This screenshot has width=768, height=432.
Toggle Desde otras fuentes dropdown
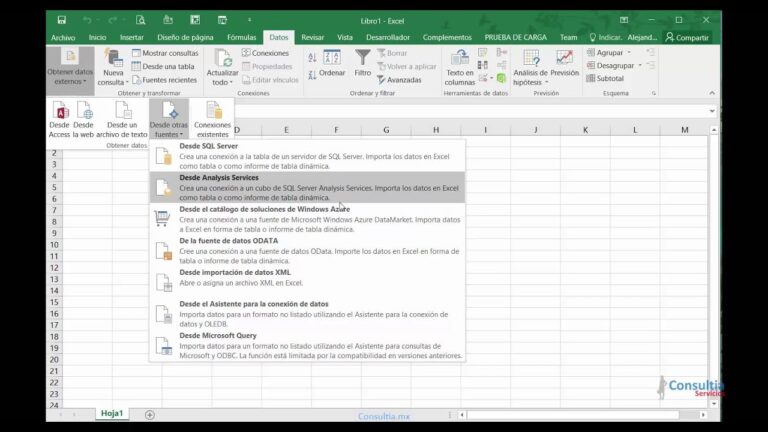(168, 120)
